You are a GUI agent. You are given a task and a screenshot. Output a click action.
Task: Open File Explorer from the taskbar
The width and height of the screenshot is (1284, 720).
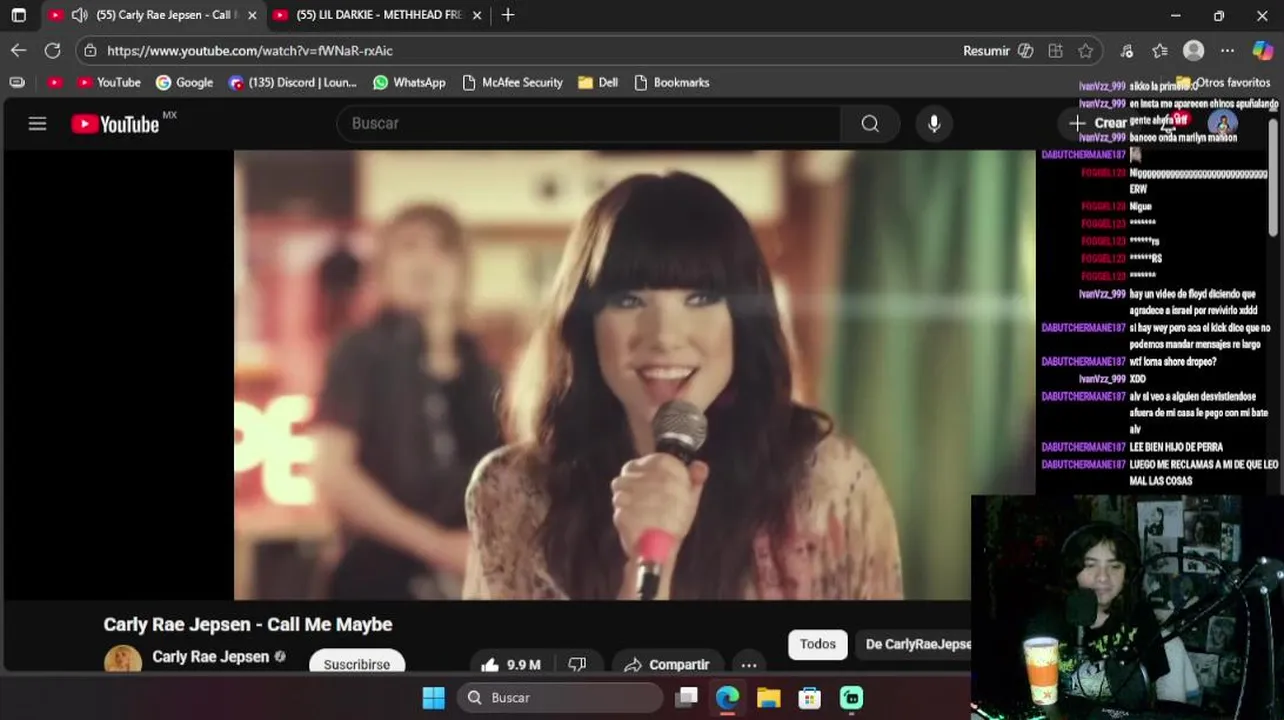(x=768, y=697)
